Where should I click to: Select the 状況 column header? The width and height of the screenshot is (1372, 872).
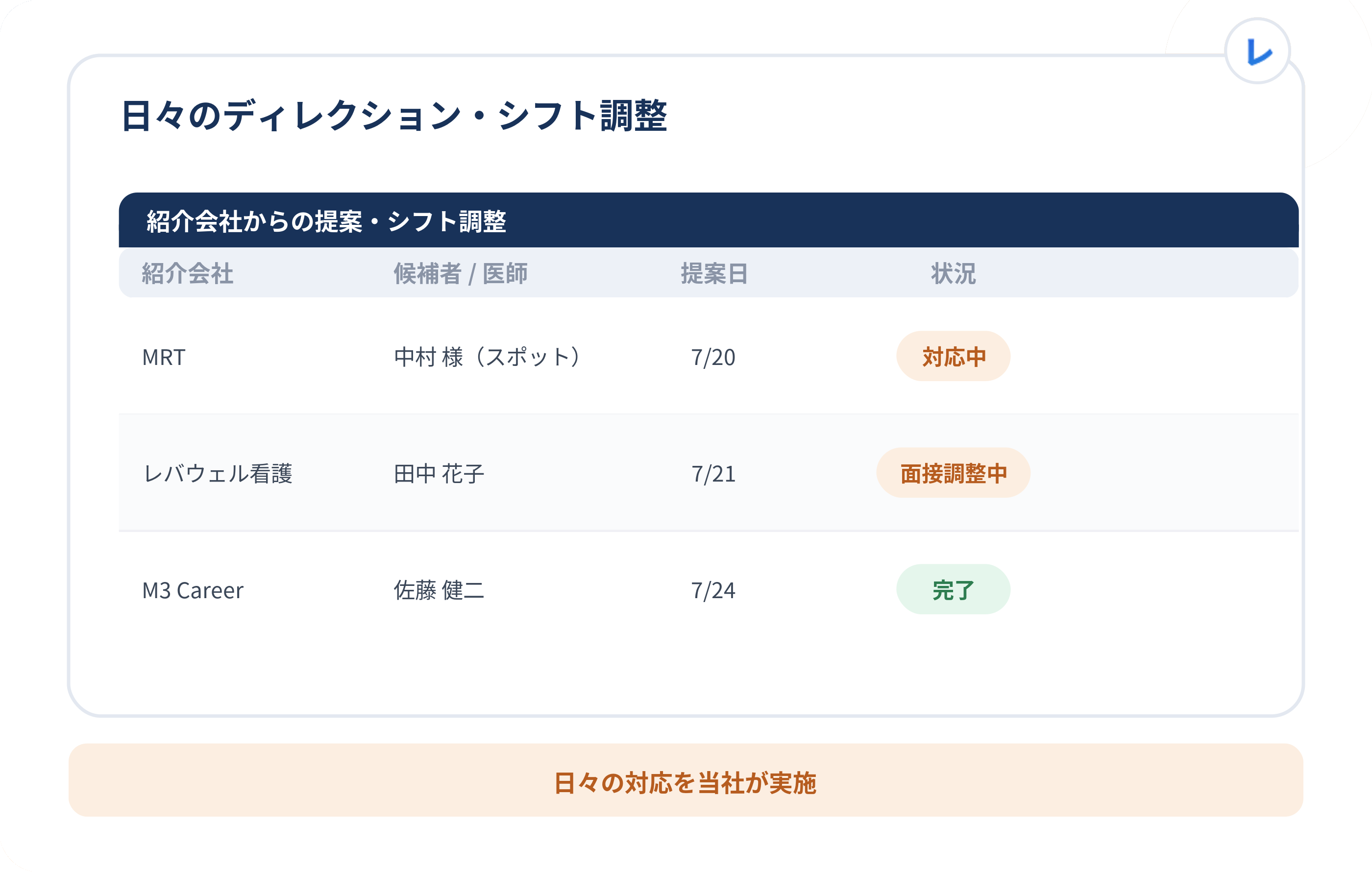(x=953, y=273)
